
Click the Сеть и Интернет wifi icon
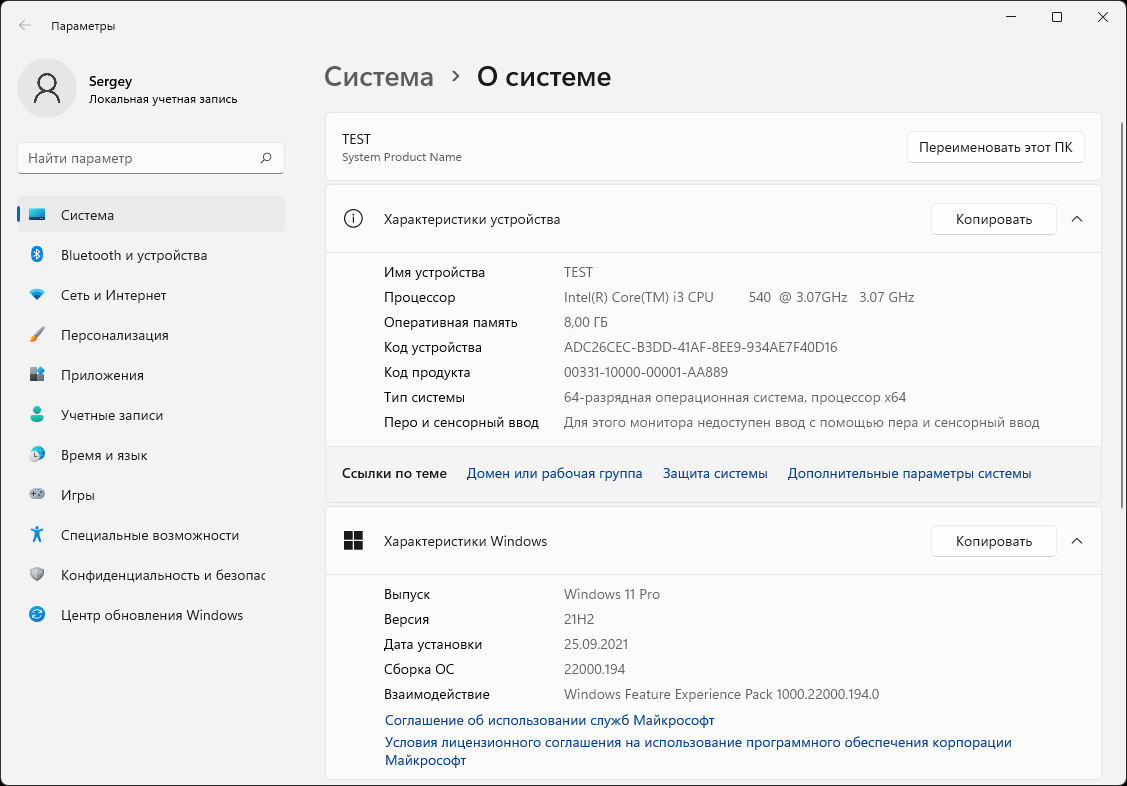(37, 295)
